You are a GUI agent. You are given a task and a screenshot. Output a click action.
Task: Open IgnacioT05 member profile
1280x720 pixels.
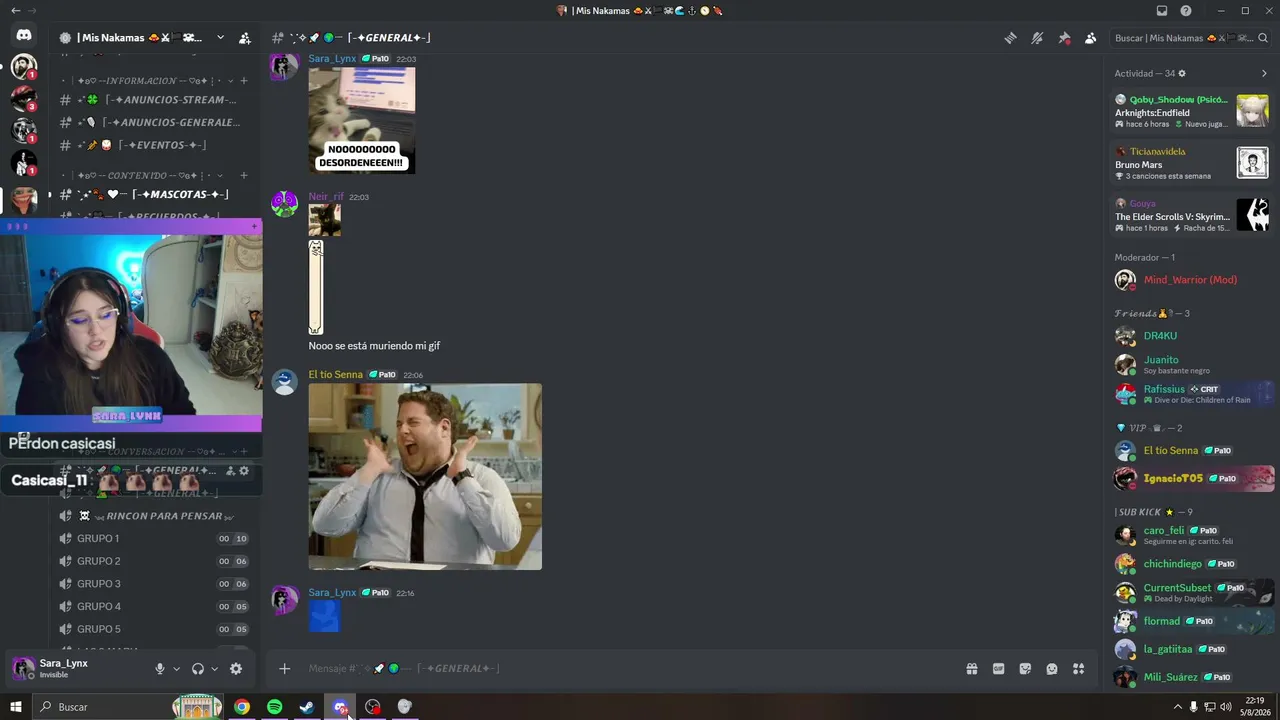[1191, 478]
